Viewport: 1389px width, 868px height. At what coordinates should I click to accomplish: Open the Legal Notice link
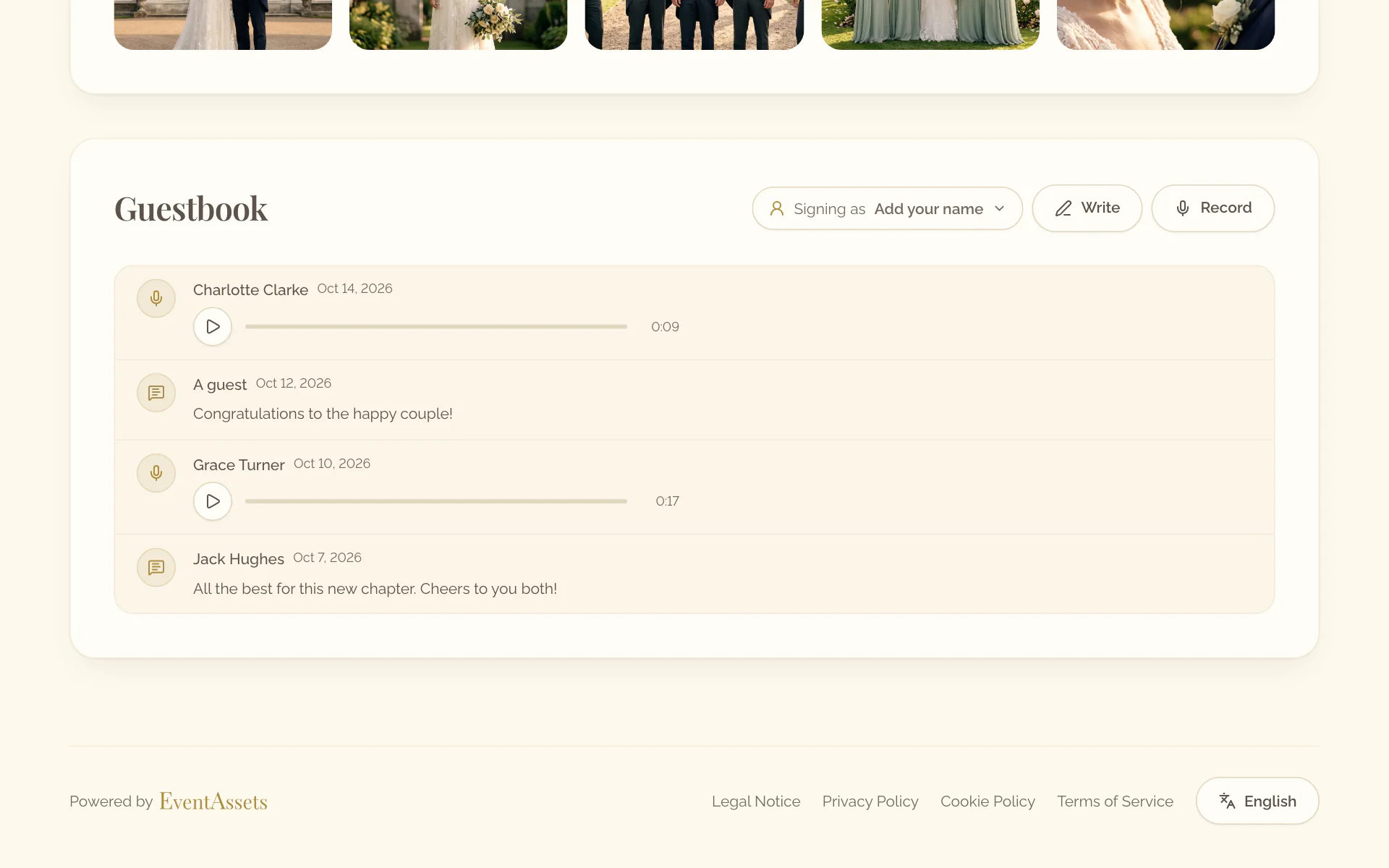click(x=756, y=801)
